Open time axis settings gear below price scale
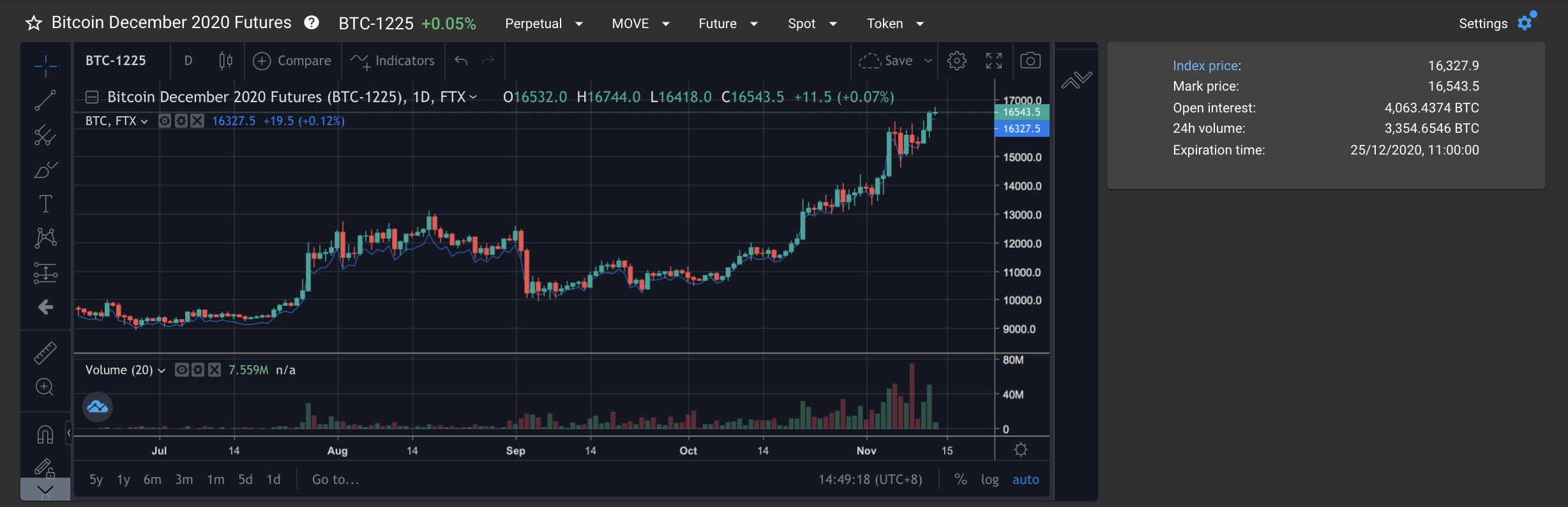The width and height of the screenshot is (1568, 507). pos(1021,450)
